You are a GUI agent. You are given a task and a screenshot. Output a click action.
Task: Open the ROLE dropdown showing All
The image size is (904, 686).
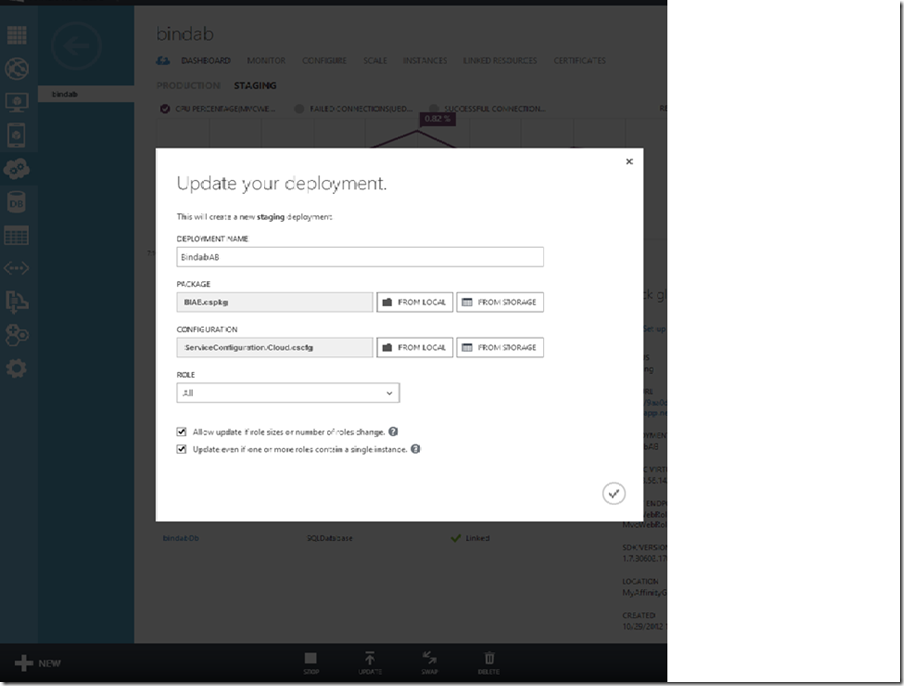[288, 393]
